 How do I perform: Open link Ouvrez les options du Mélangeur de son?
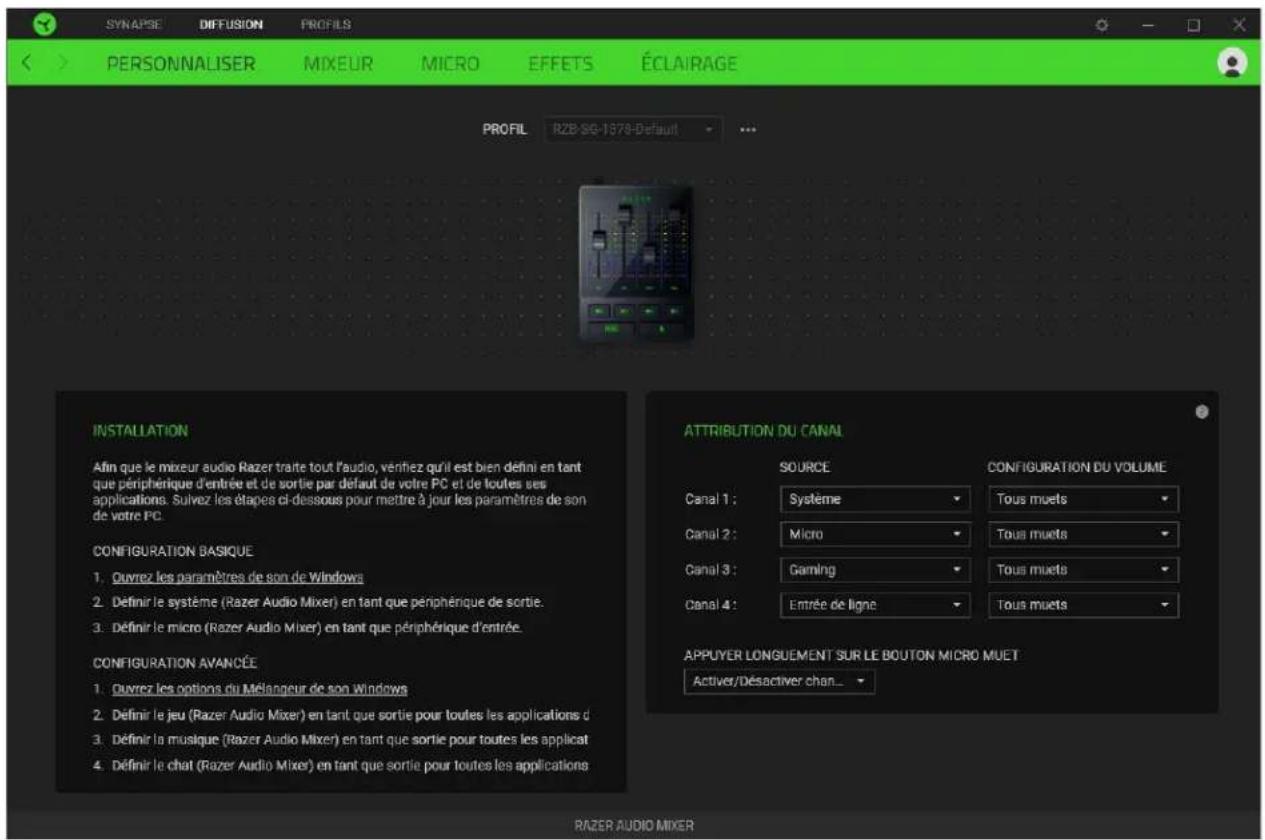[259, 690]
